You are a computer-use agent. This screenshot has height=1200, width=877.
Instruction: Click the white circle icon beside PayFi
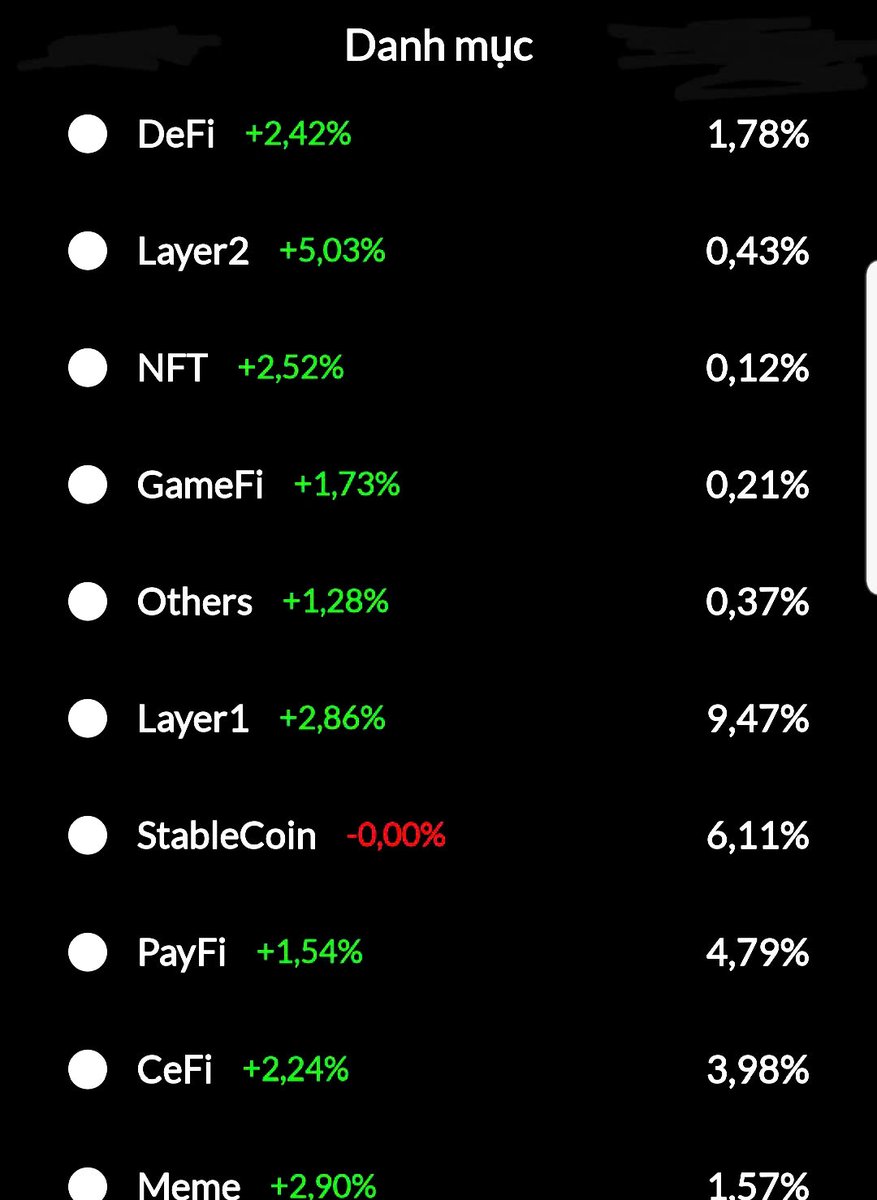point(88,952)
